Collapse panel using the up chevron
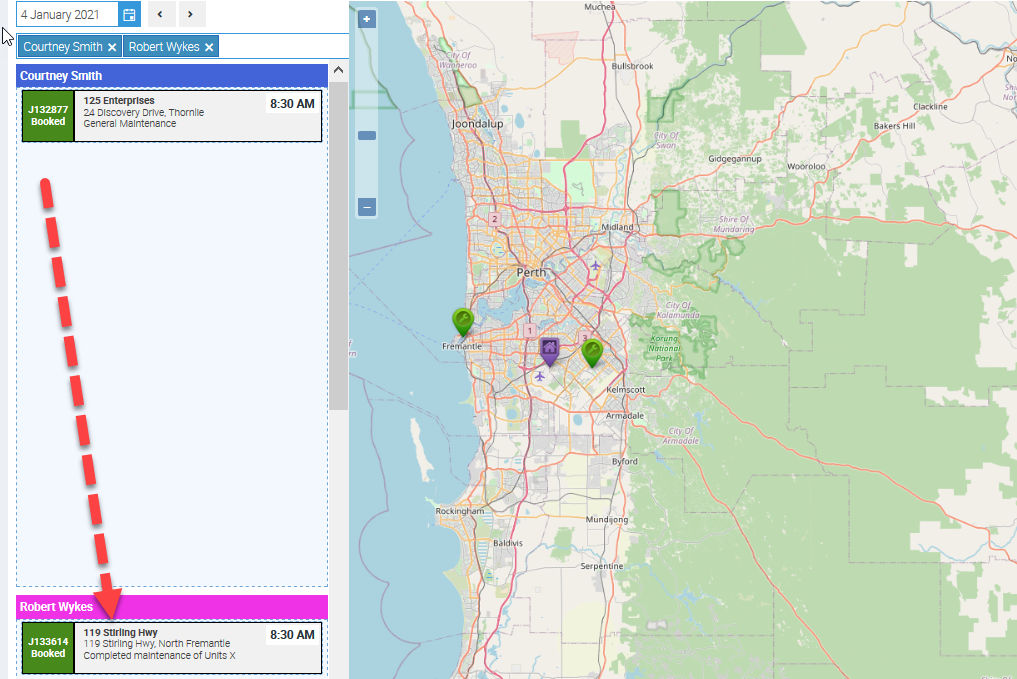1017x679 pixels. [x=338, y=71]
